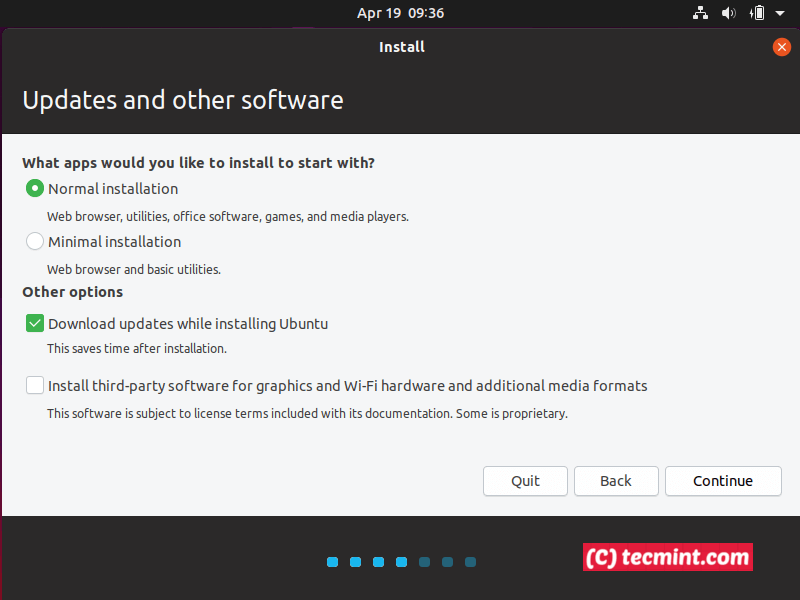Expand the system menu arrow
Screen dimensions: 800x600
[780, 13]
